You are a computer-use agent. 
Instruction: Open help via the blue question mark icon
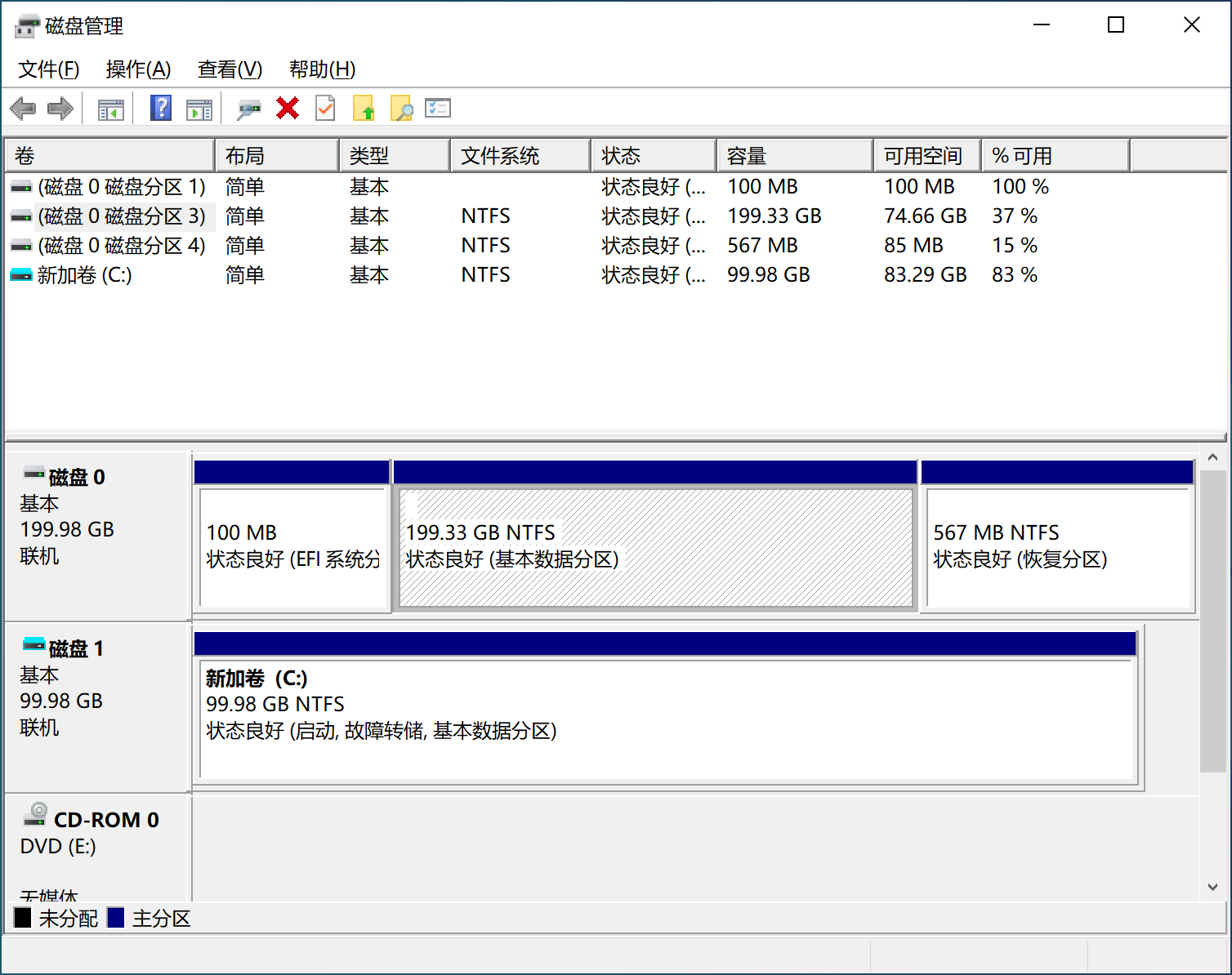(x=160, y=108)
